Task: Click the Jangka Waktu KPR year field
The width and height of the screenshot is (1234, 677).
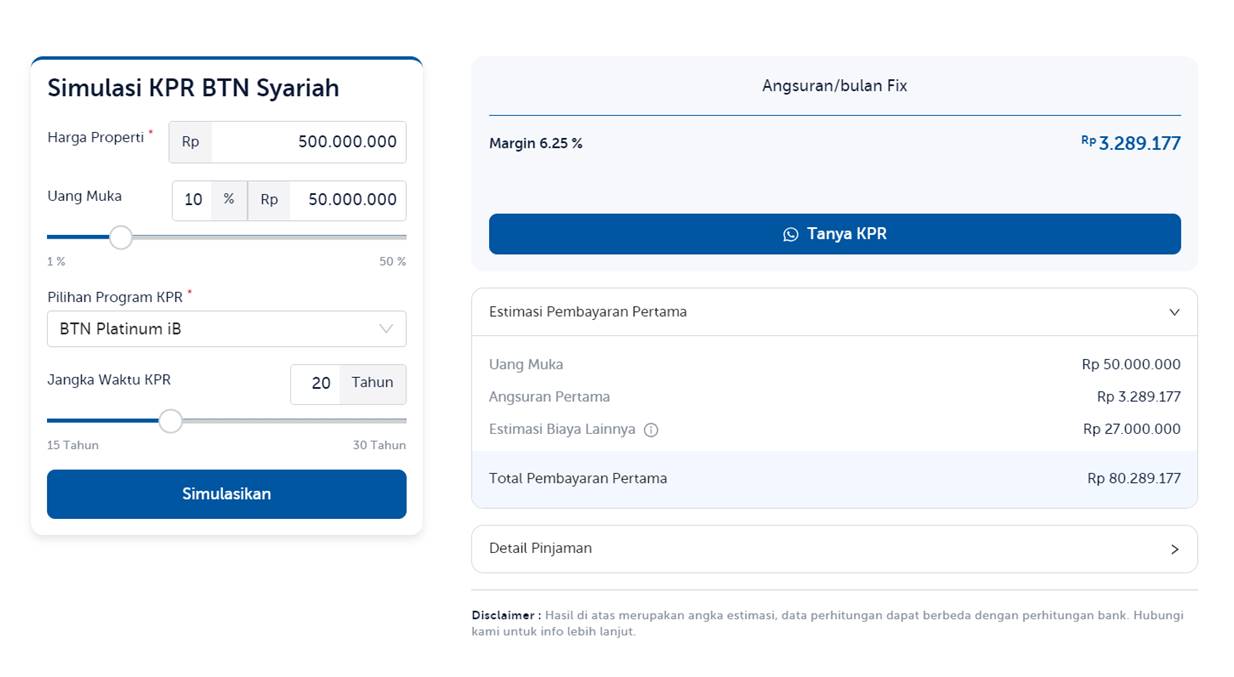Action: (317, 384)
